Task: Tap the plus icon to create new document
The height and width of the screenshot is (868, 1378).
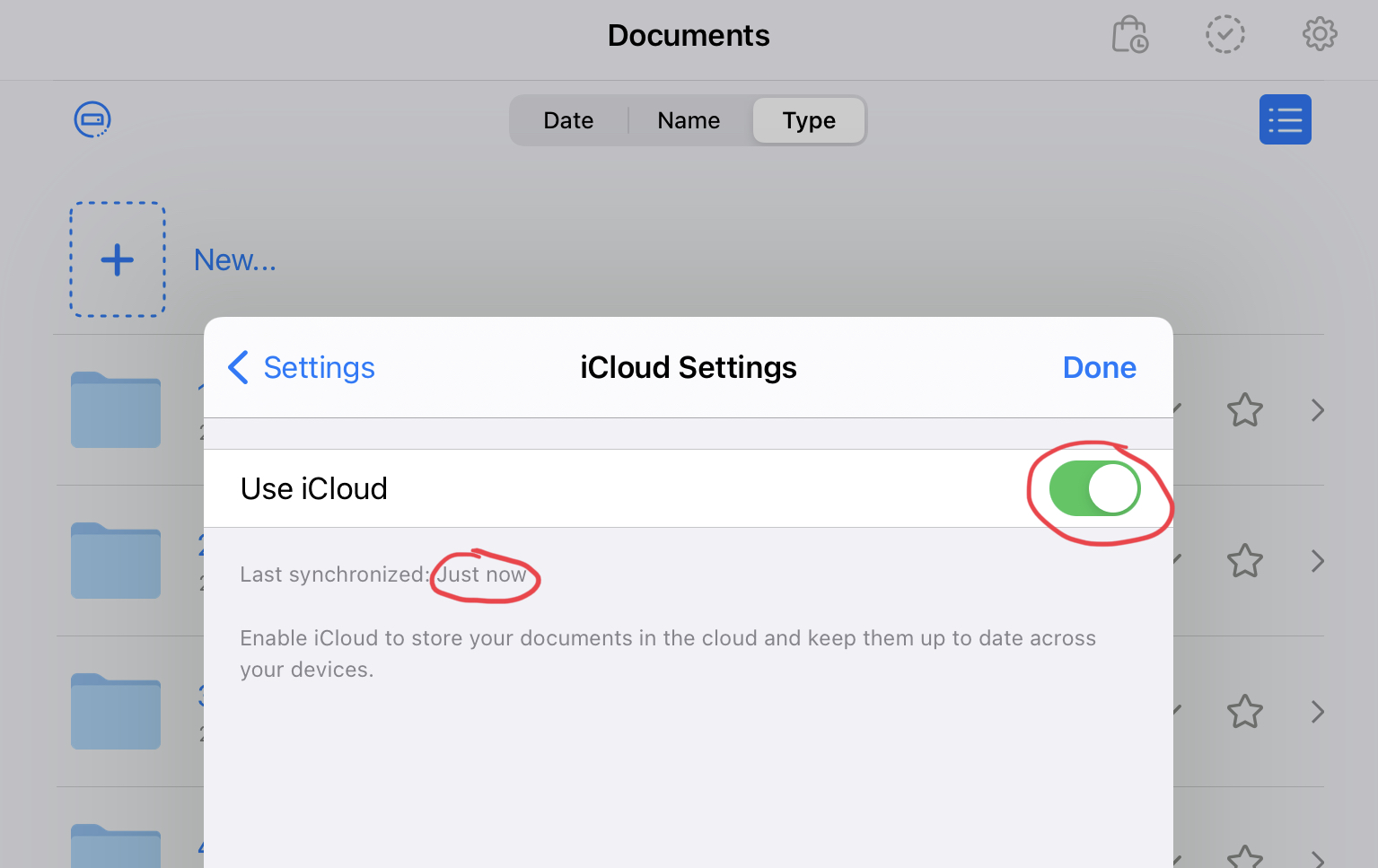Action: [118, 259]
